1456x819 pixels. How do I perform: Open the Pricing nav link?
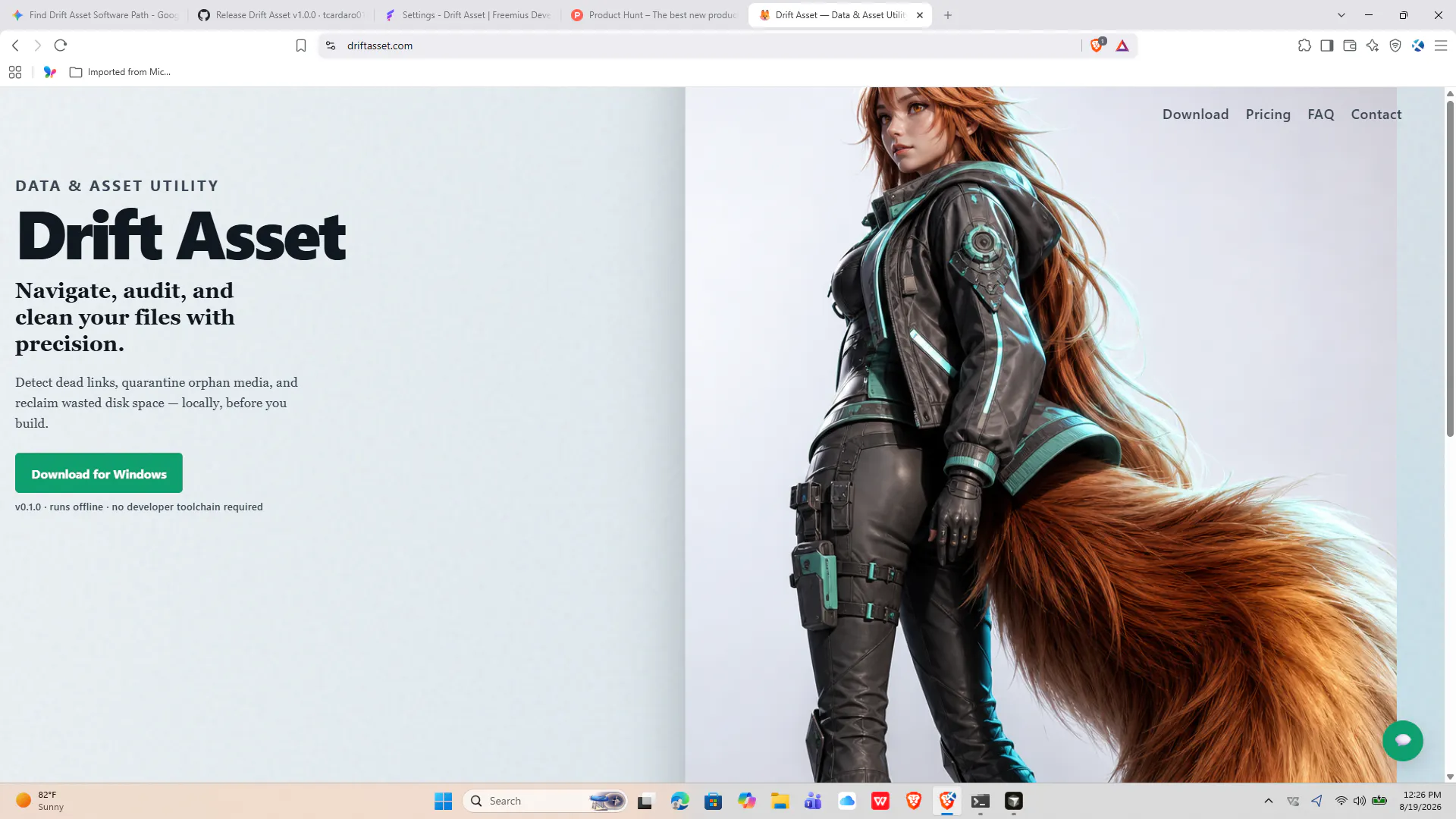pyautogui.click(x=1268, y=115)
